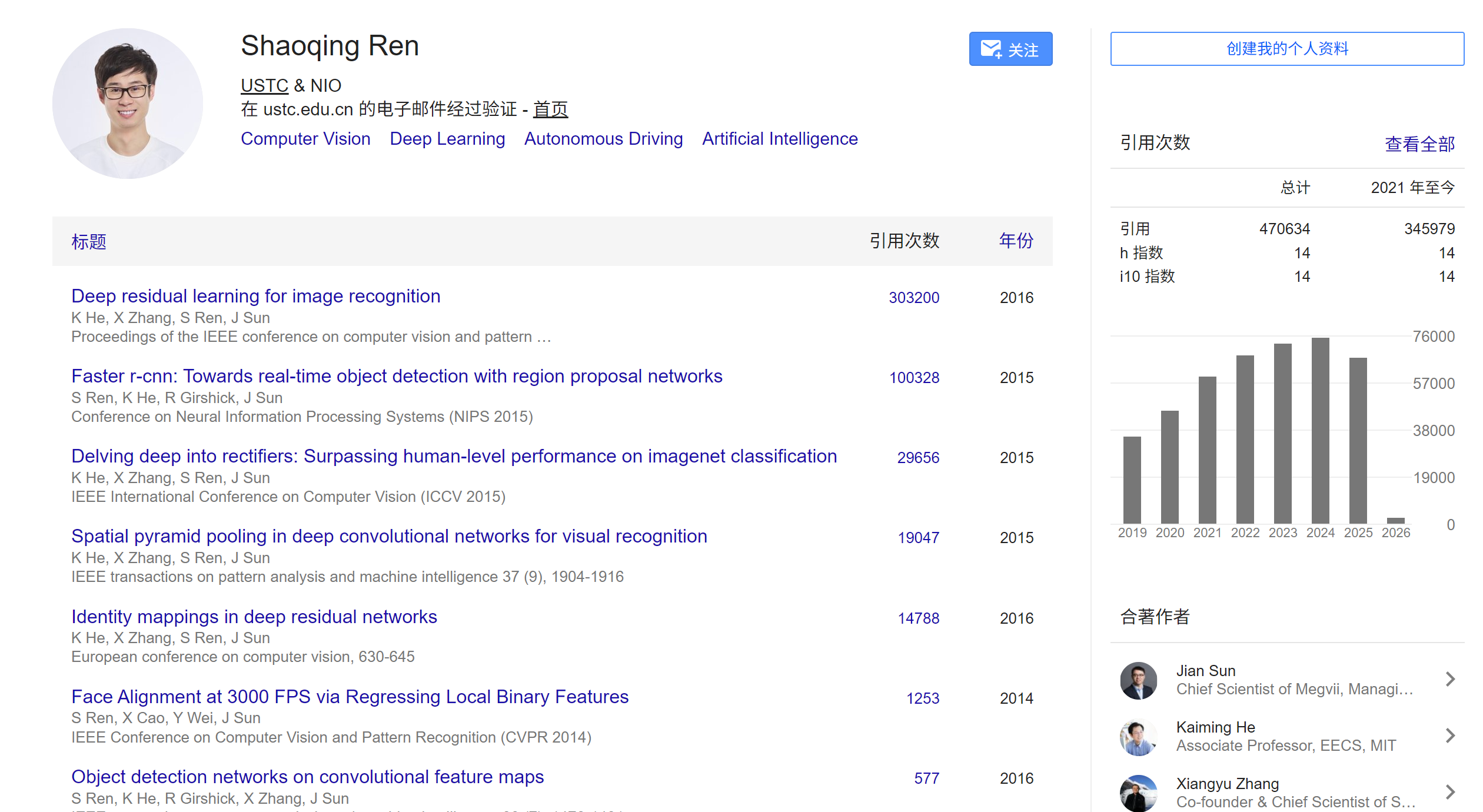Image resolution: width=1483 pixels, height=812 pixels.
Task: Open the USTC affiliation link
Action: [264, 86]
